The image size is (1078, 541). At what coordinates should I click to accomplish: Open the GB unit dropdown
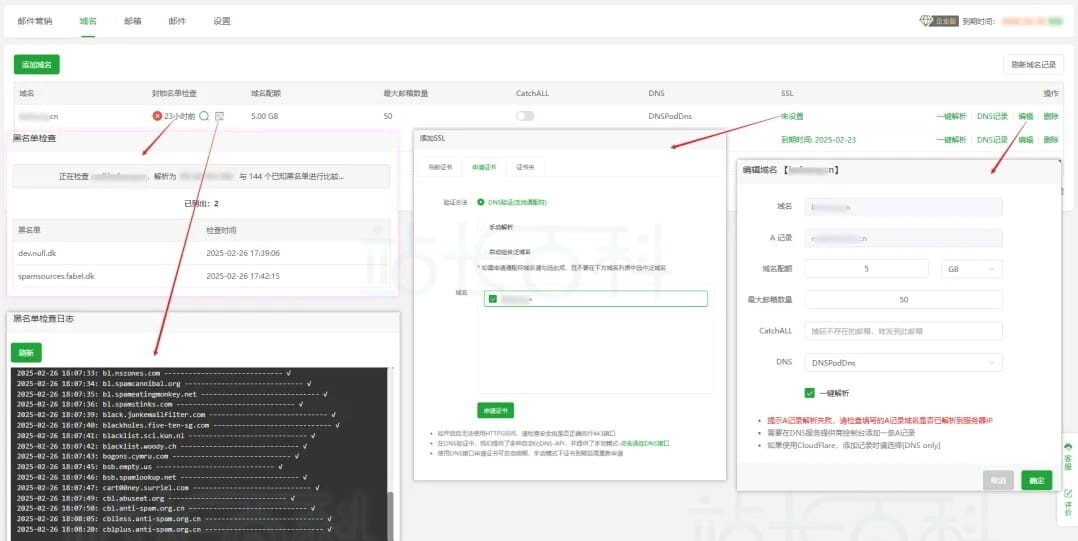[971, 269]
